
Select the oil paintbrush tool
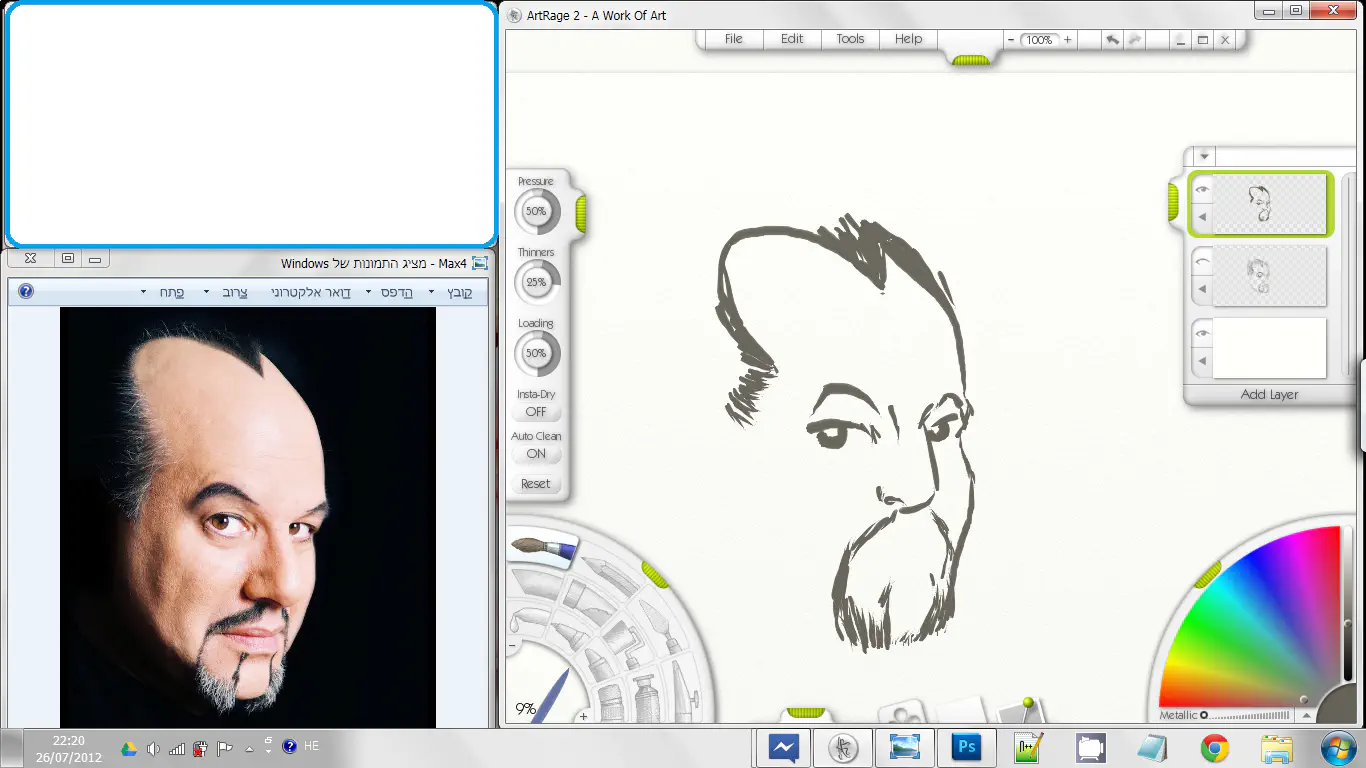(544, 548)
